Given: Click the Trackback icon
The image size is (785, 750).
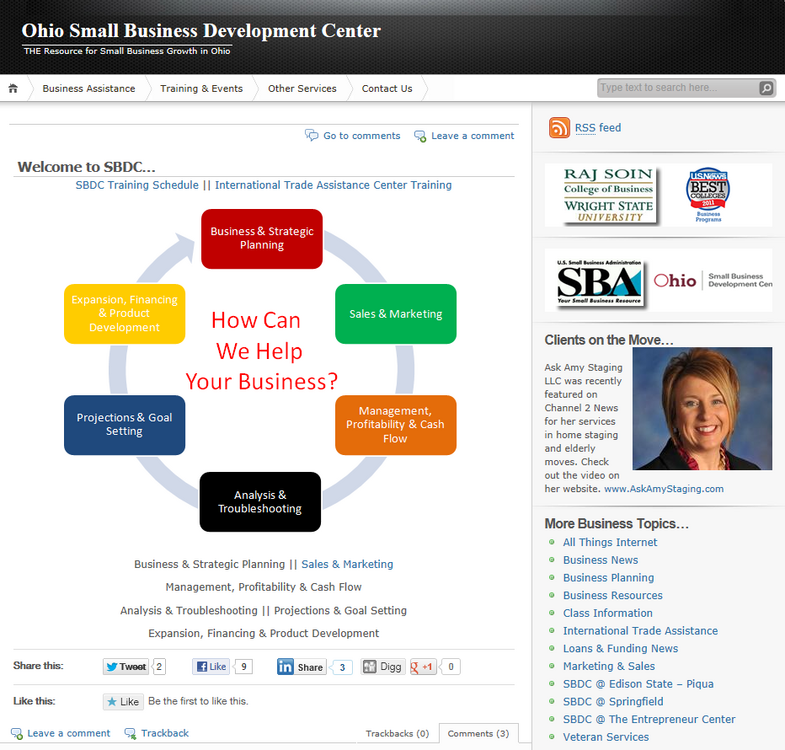Looking at the screenshot, I should click(130, 733).
